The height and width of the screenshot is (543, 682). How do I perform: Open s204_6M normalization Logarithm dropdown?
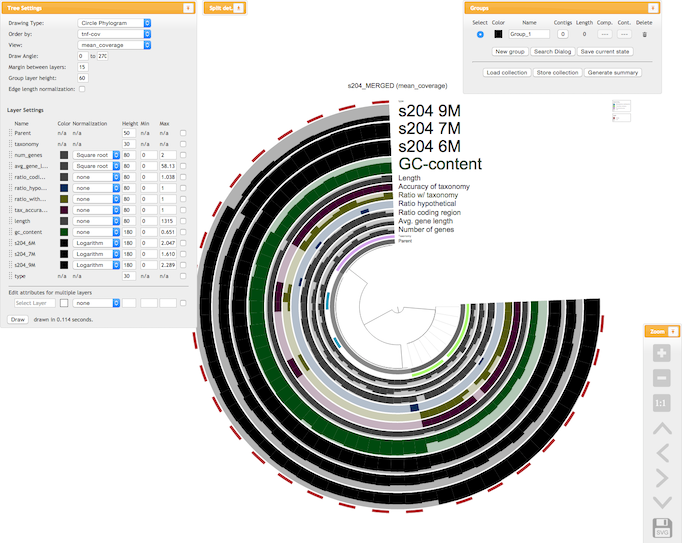pyautogui.click(x=96, y=243)
